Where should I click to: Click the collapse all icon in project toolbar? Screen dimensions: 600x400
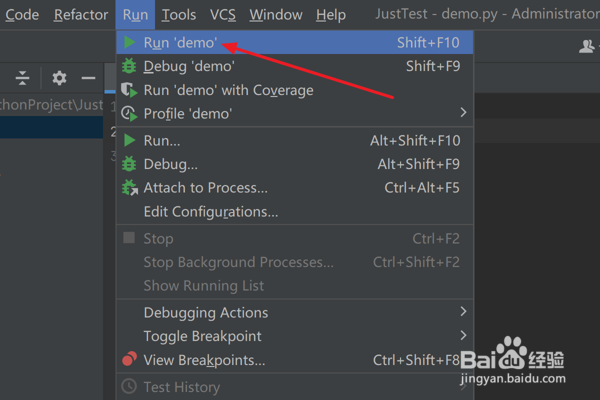(x=23, y=78)
